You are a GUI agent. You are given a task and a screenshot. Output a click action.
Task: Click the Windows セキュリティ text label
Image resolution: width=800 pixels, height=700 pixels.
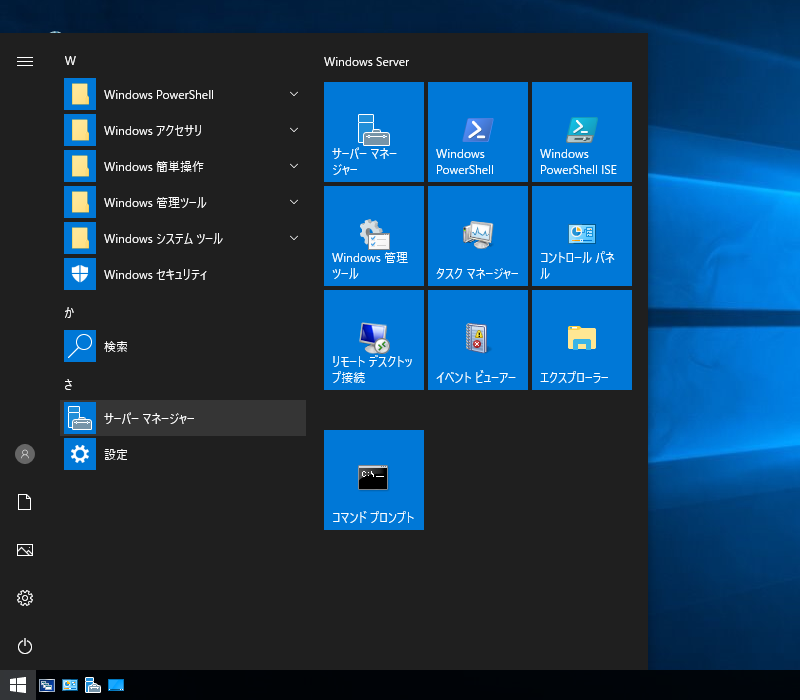coord(155,274)
